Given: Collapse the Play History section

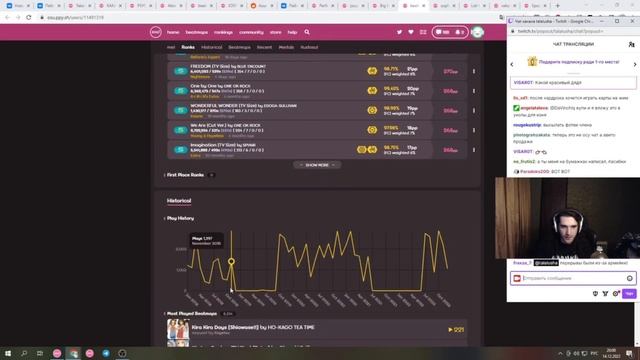Looking at the screenshot, I should pyautogui.click(x=180, y=218).
